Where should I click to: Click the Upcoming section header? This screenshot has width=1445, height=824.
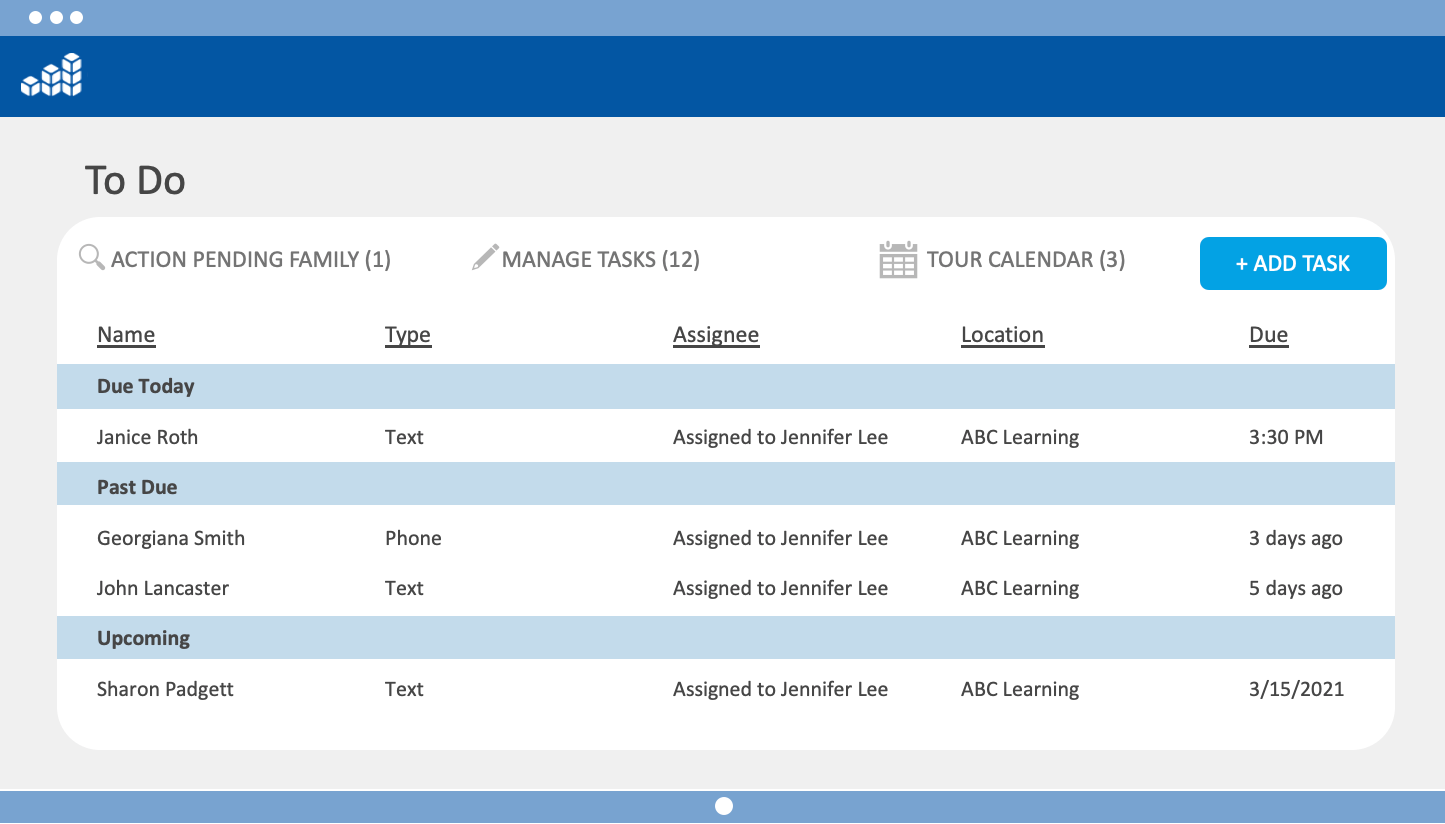point(726,638)
